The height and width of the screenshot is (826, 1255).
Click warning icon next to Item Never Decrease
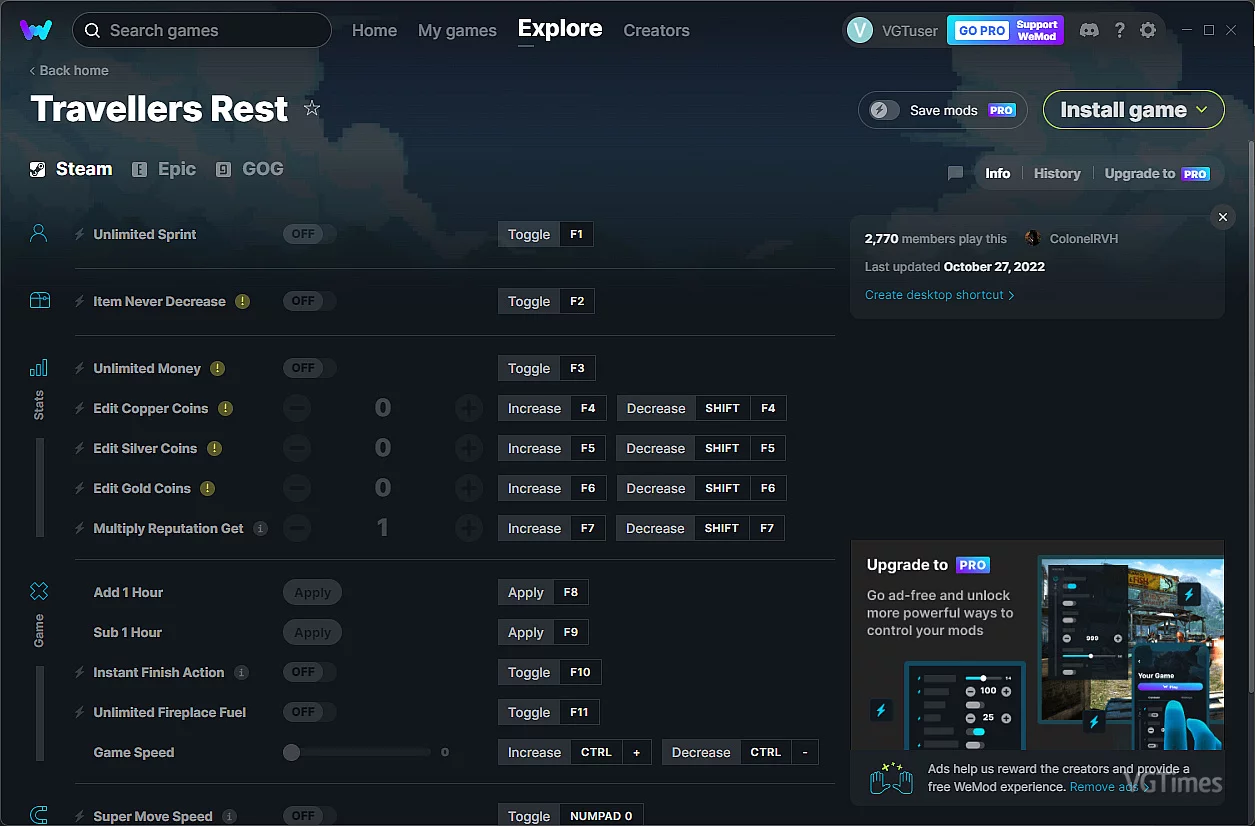coord(242,301)
